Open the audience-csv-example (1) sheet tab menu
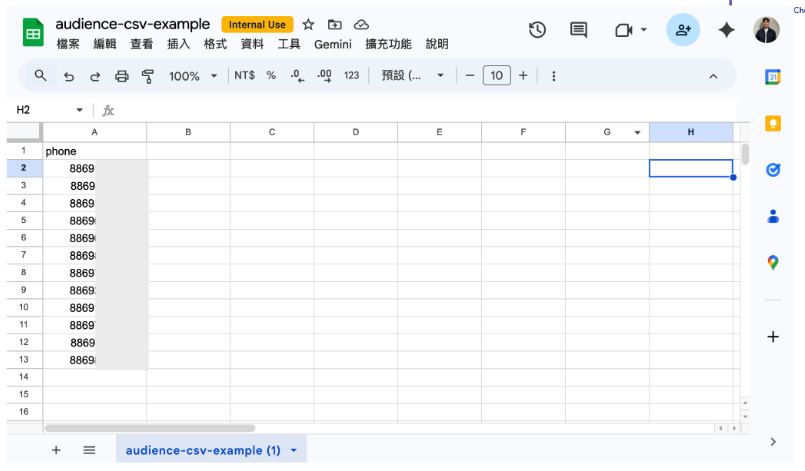805x471 pixels. pos(294,451)
